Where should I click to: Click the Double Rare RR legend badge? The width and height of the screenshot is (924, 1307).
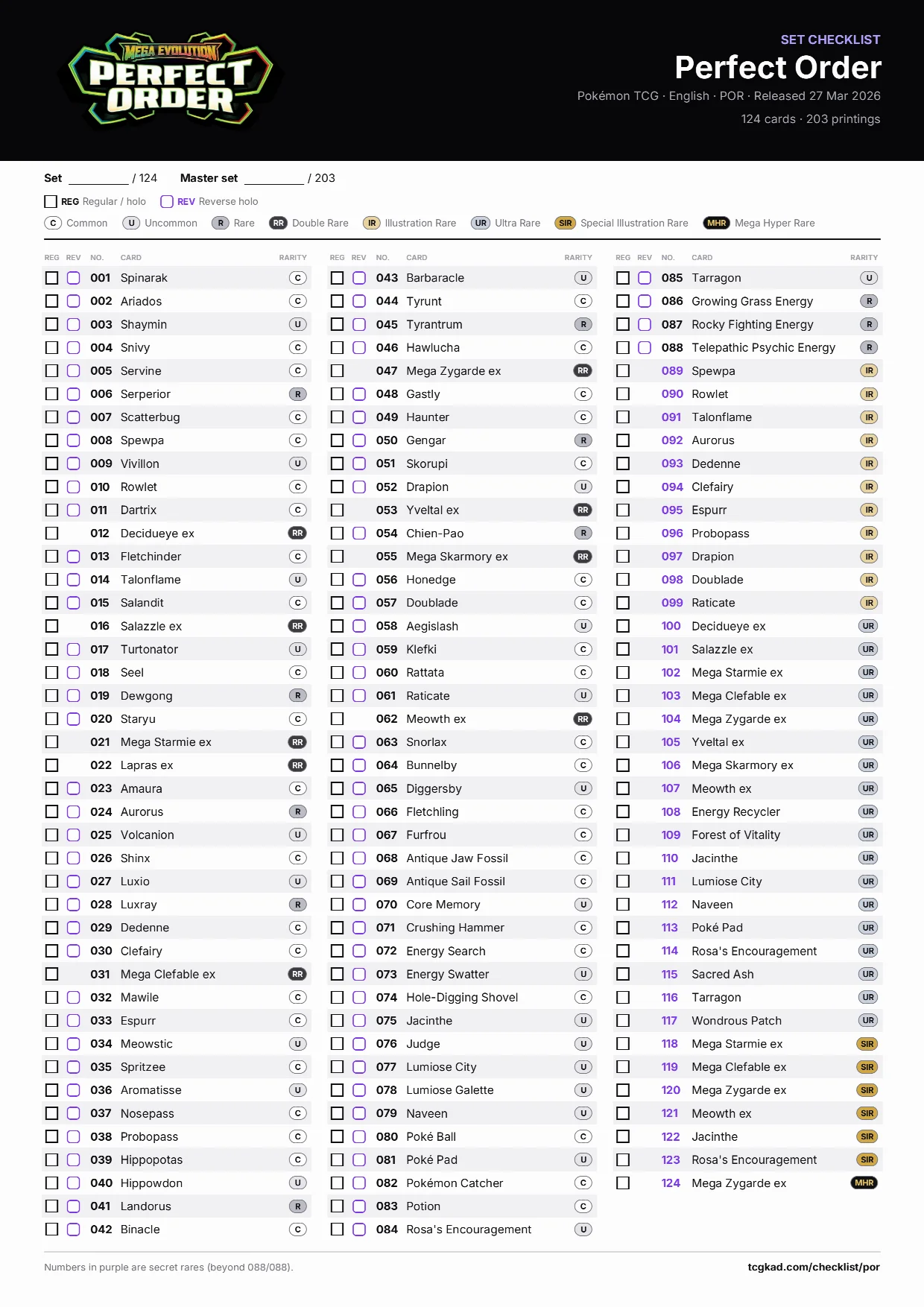pos(278,223)
